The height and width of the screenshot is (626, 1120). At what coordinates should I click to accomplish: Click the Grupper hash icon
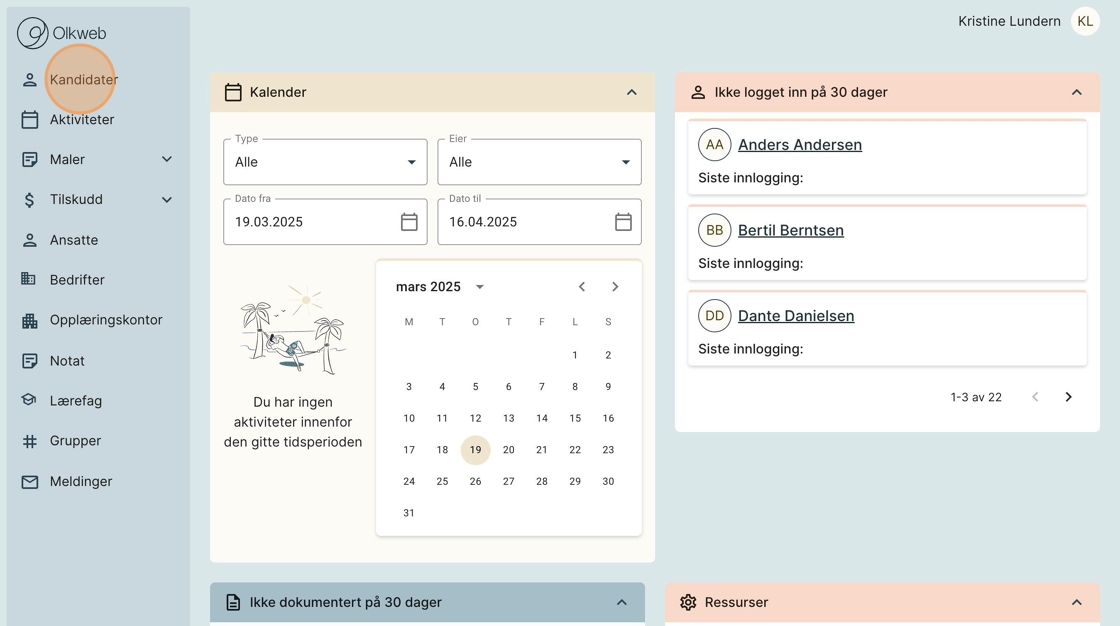[29, 442]
